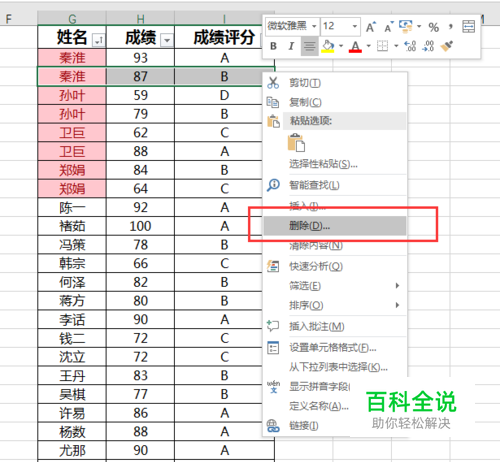Click the 成绩 header cell text

140,37
